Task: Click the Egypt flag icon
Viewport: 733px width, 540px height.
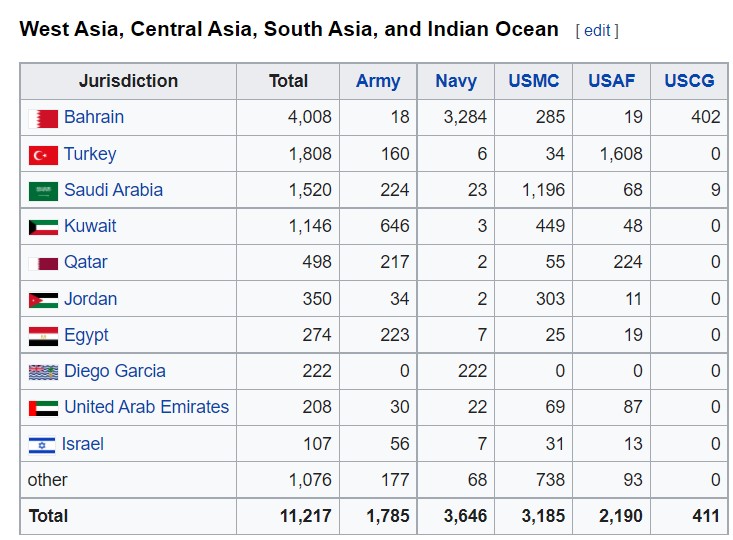Action: click(43, 336)
